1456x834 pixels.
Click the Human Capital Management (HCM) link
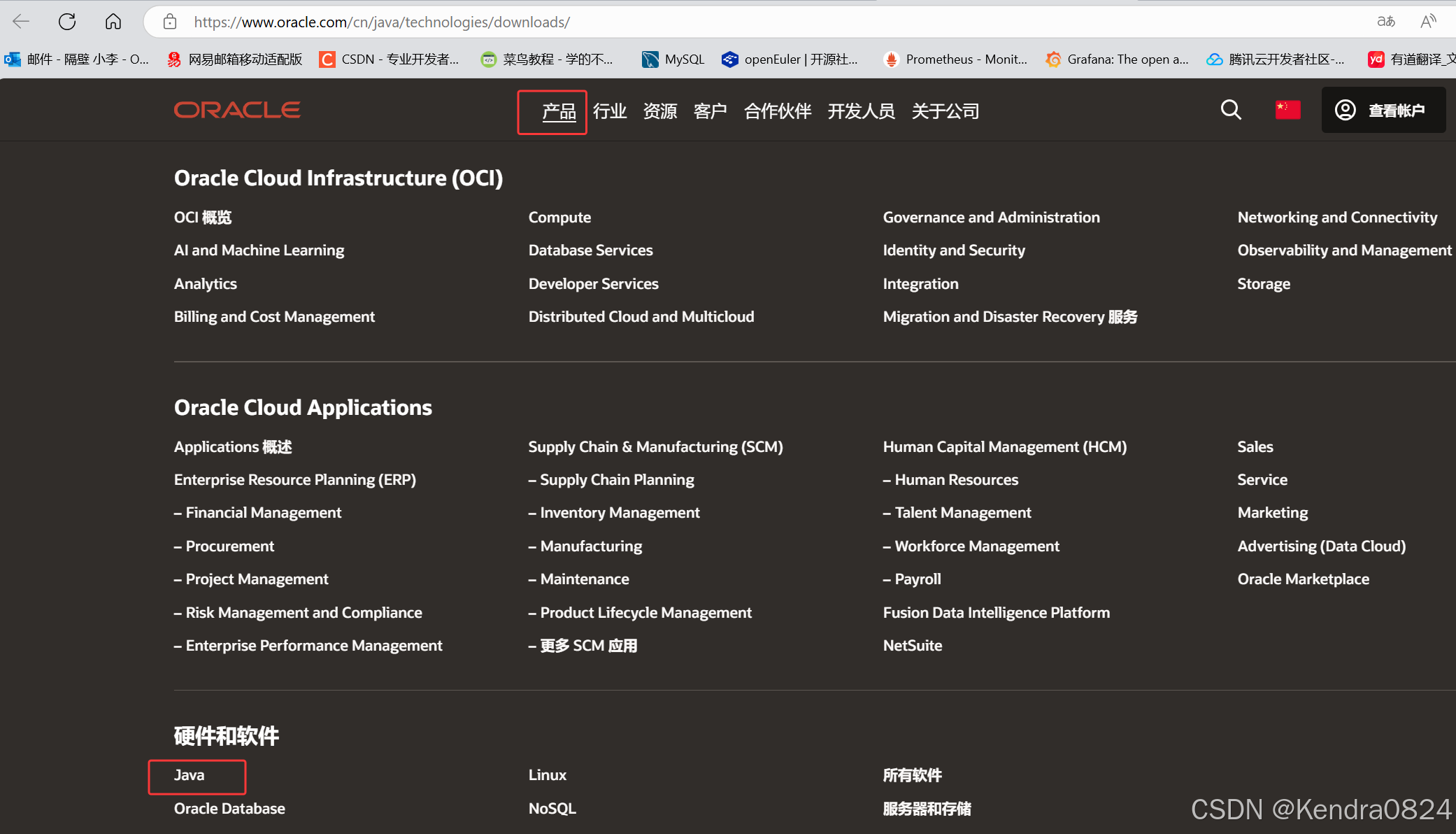tap(1004, 447)
